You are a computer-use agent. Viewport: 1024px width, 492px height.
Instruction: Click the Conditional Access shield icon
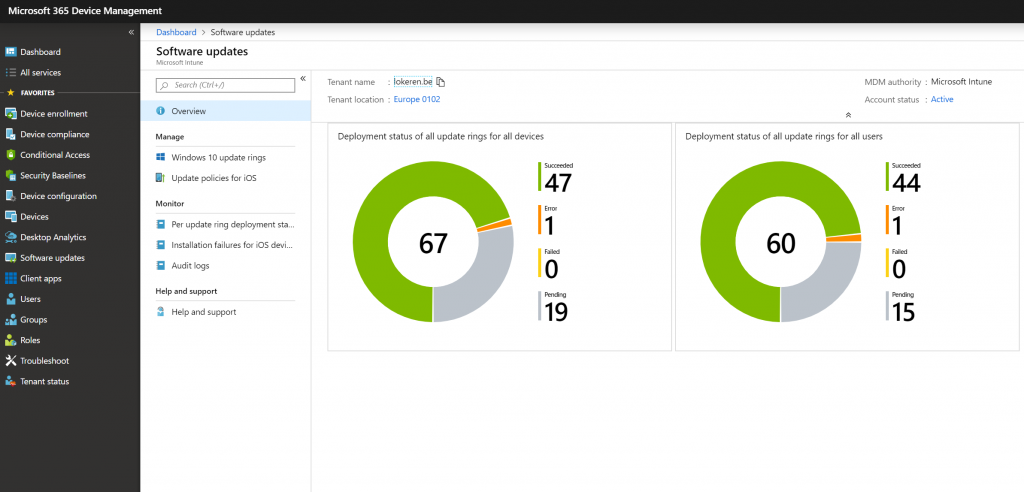tap(10, 155)
